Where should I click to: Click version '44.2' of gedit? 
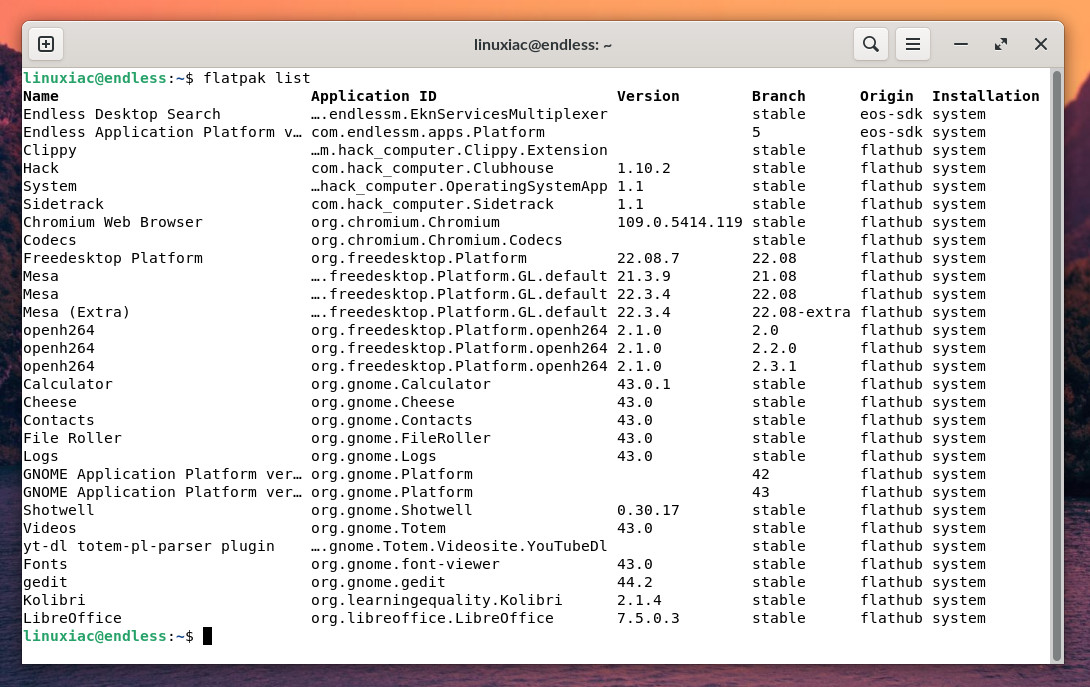[635, 583]
